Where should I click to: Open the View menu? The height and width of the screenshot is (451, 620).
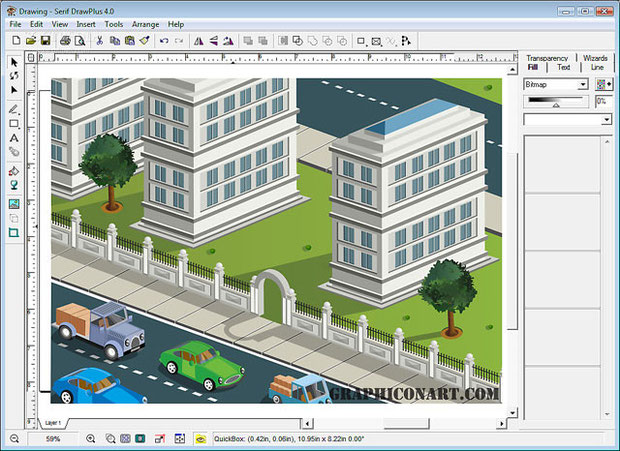(x=60, y=24)
